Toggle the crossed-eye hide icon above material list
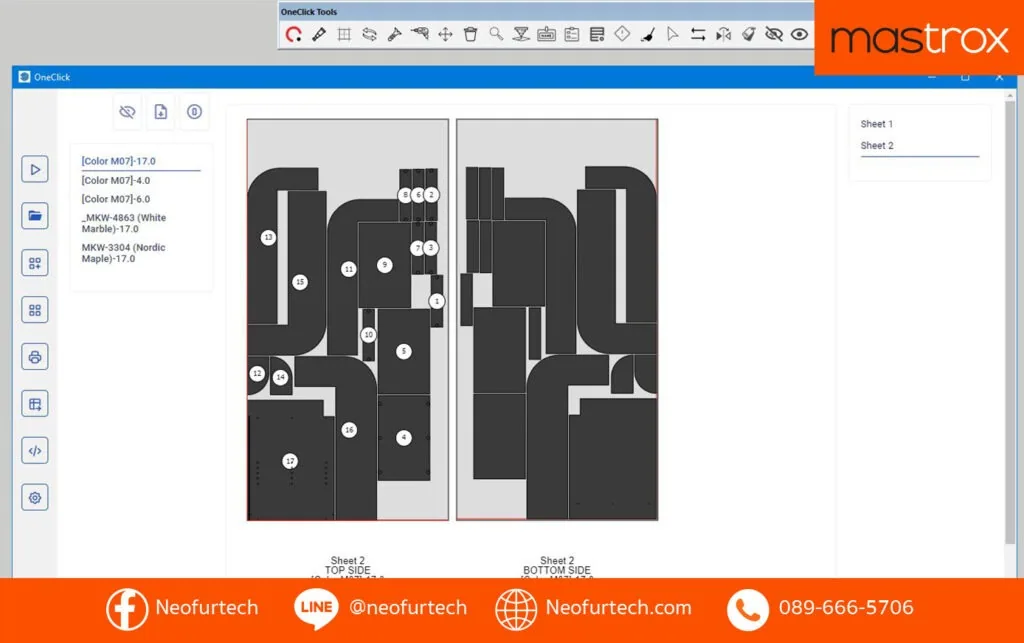 click(x=127, y=112)
